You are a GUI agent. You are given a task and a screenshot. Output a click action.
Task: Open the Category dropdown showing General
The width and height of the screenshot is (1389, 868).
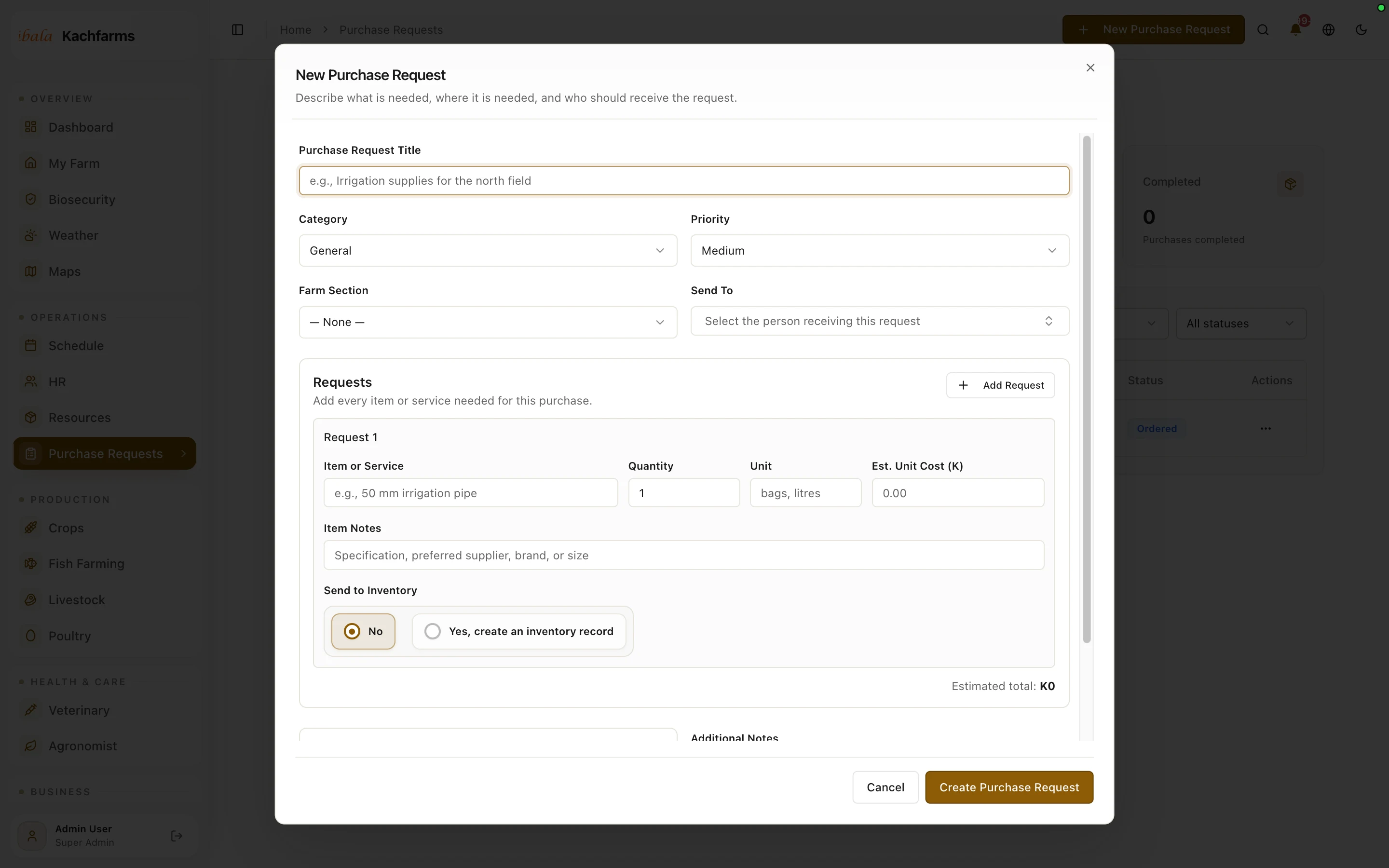pyautogui.click(x=488, y=250)
